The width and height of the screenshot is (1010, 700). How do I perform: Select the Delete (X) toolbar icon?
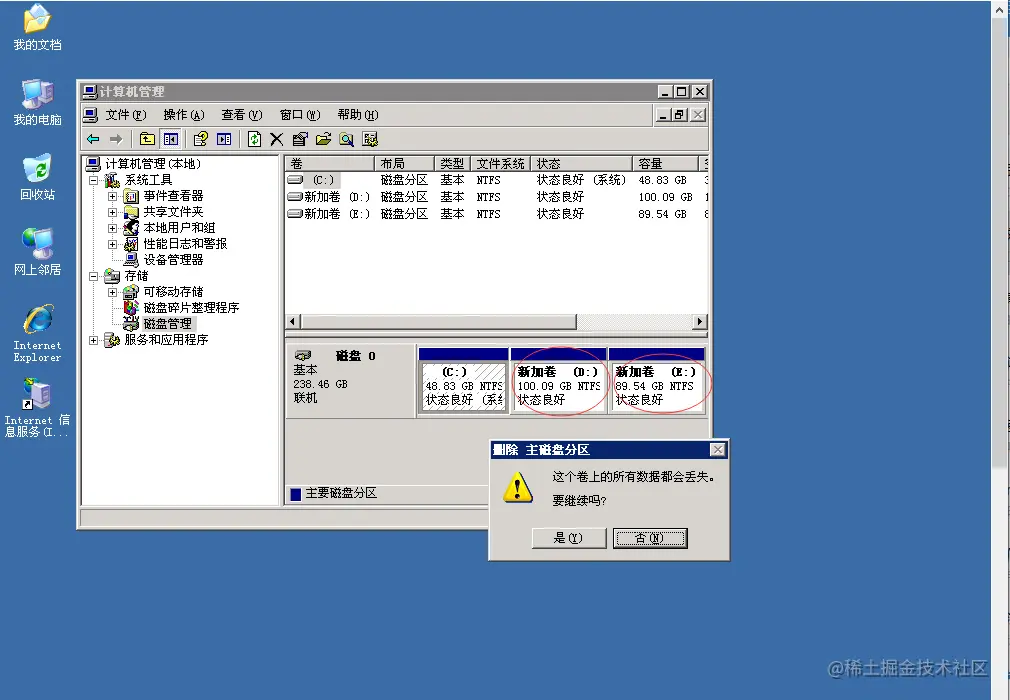[x=277, y=138]
